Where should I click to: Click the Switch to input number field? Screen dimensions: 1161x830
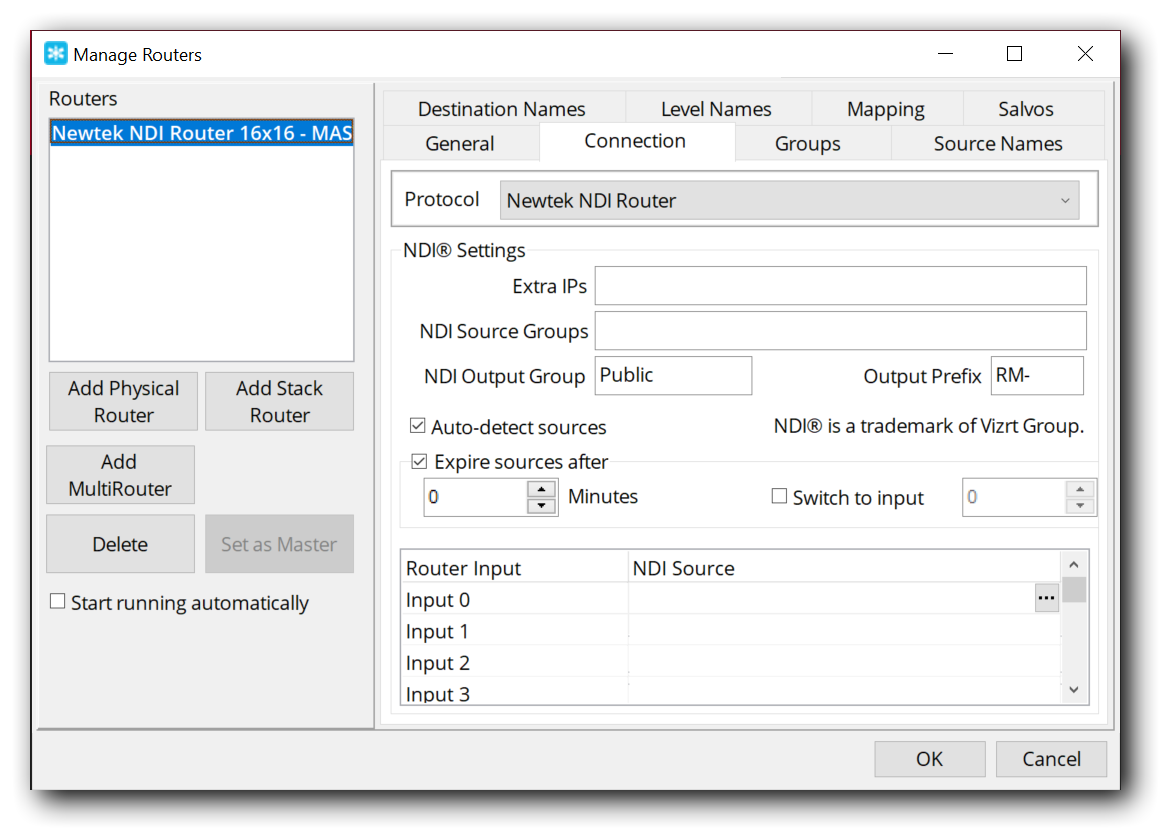[x=1014, y=497]
